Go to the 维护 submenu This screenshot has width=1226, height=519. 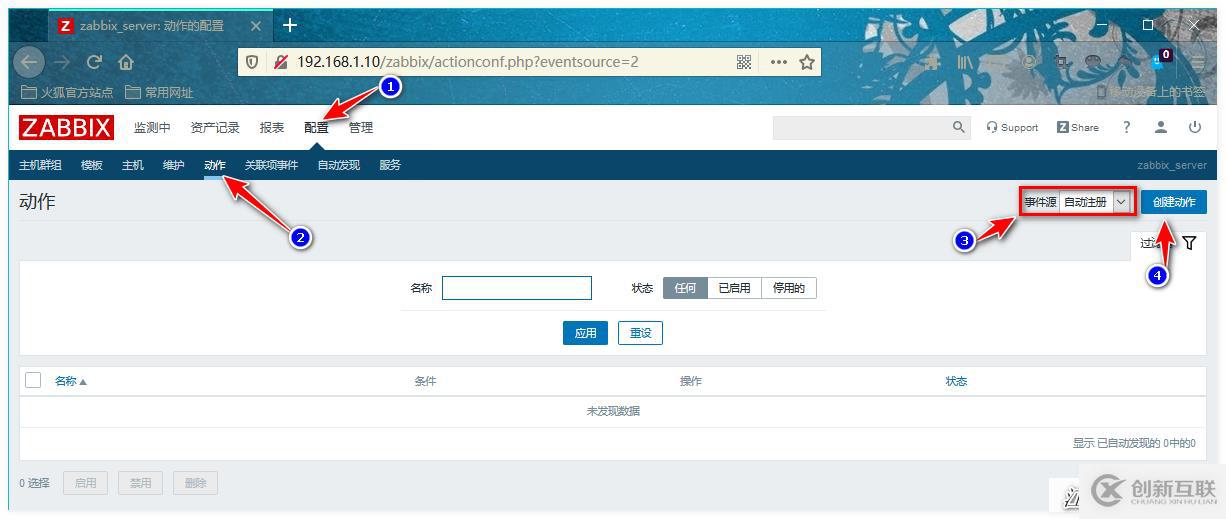point(174,165)
